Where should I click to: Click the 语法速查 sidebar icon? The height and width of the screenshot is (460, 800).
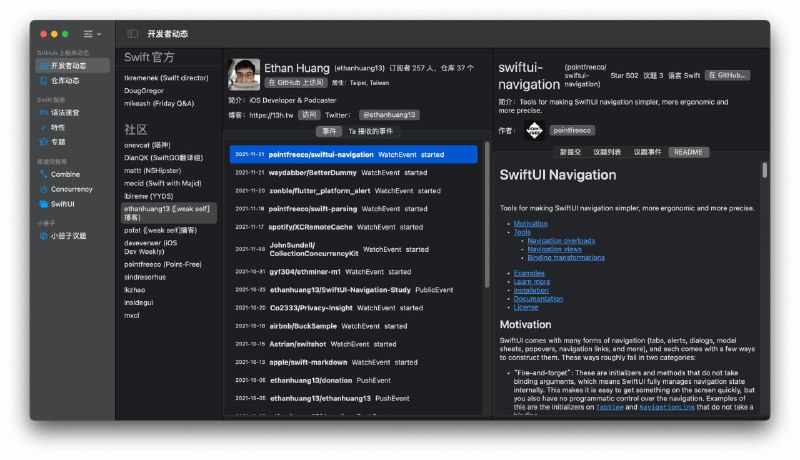[x=44, y=113]
